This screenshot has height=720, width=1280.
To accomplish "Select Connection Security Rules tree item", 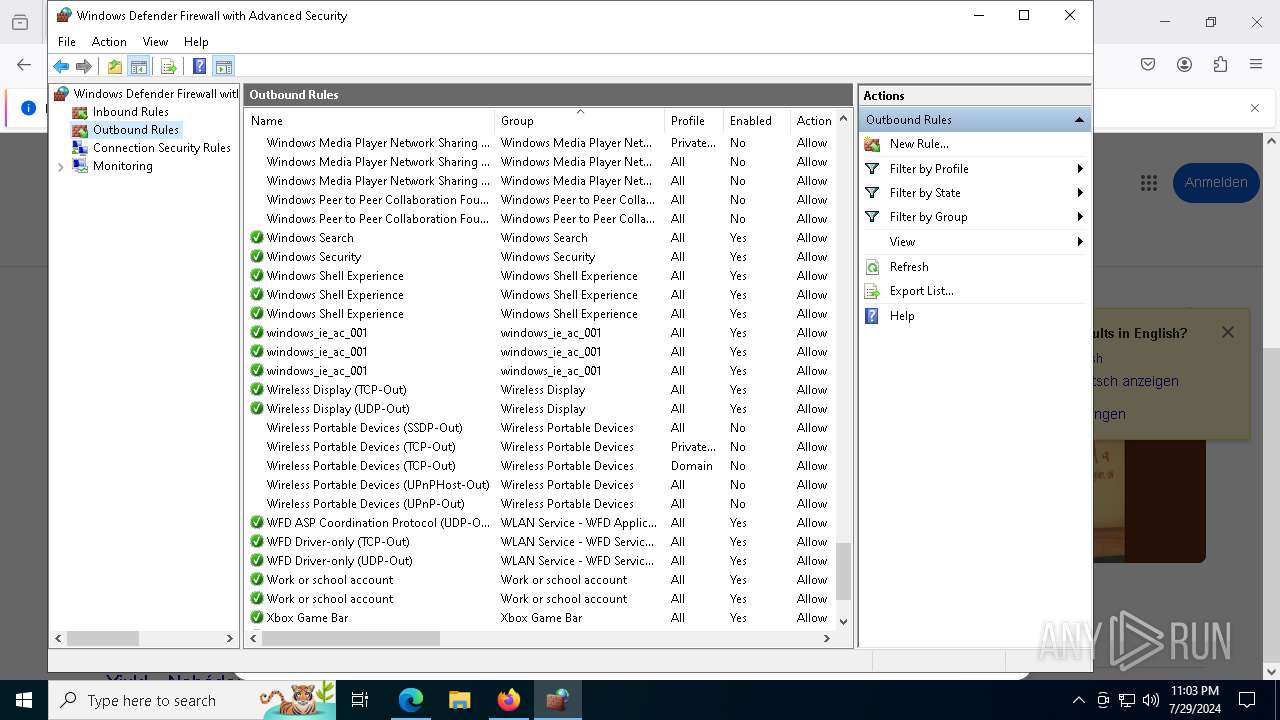I will [161, 148].
